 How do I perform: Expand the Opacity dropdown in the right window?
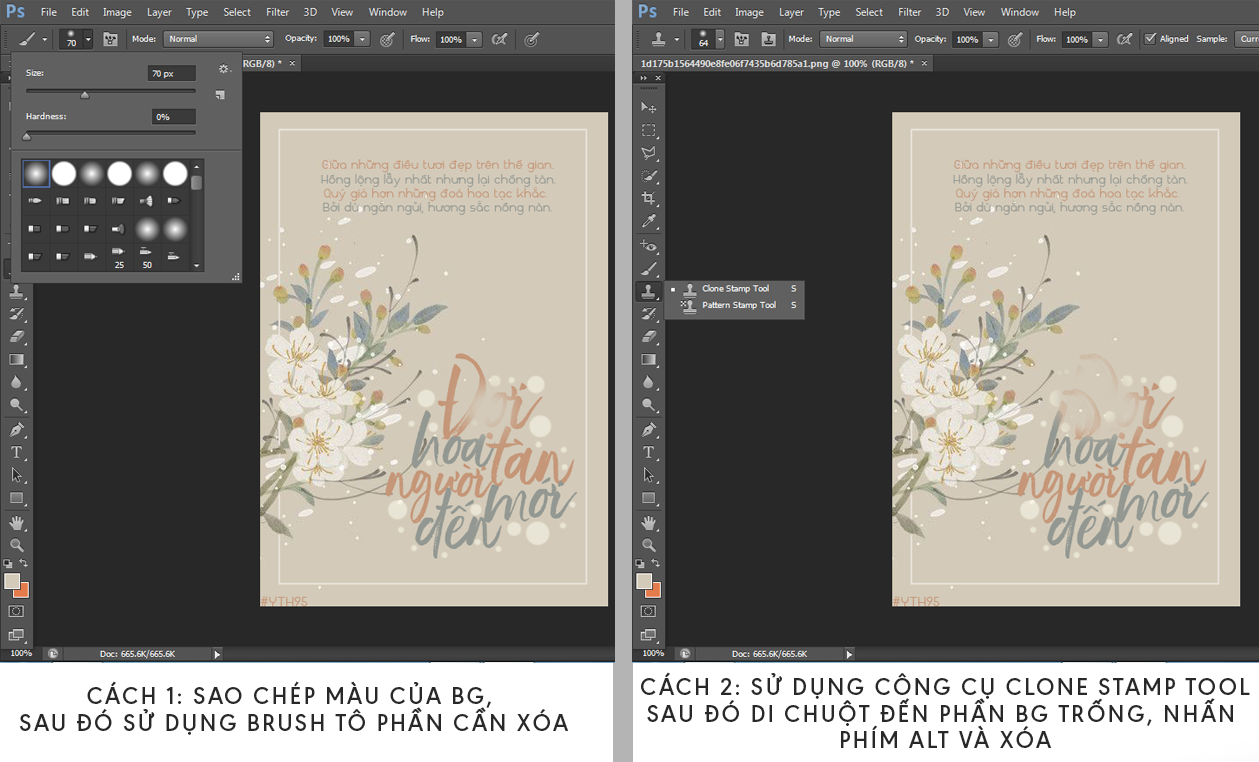(990, 39)
